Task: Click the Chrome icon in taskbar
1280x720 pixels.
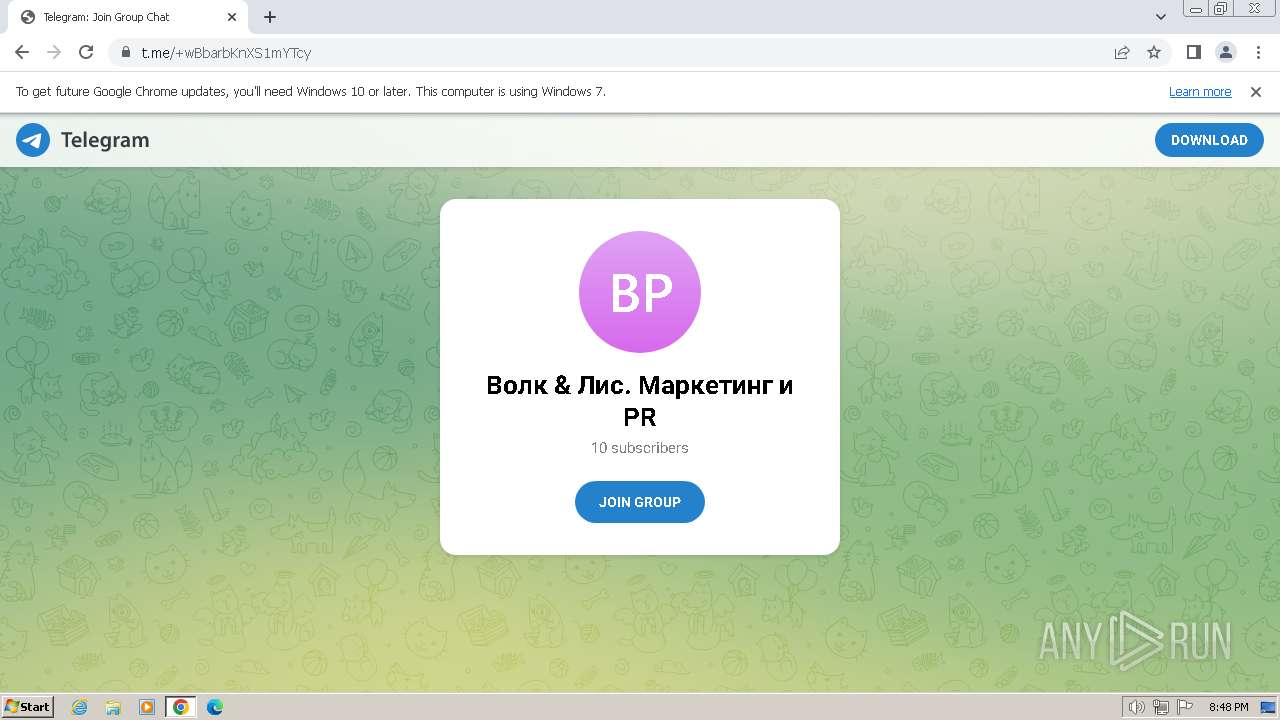Action: click(x=181, y=707)
